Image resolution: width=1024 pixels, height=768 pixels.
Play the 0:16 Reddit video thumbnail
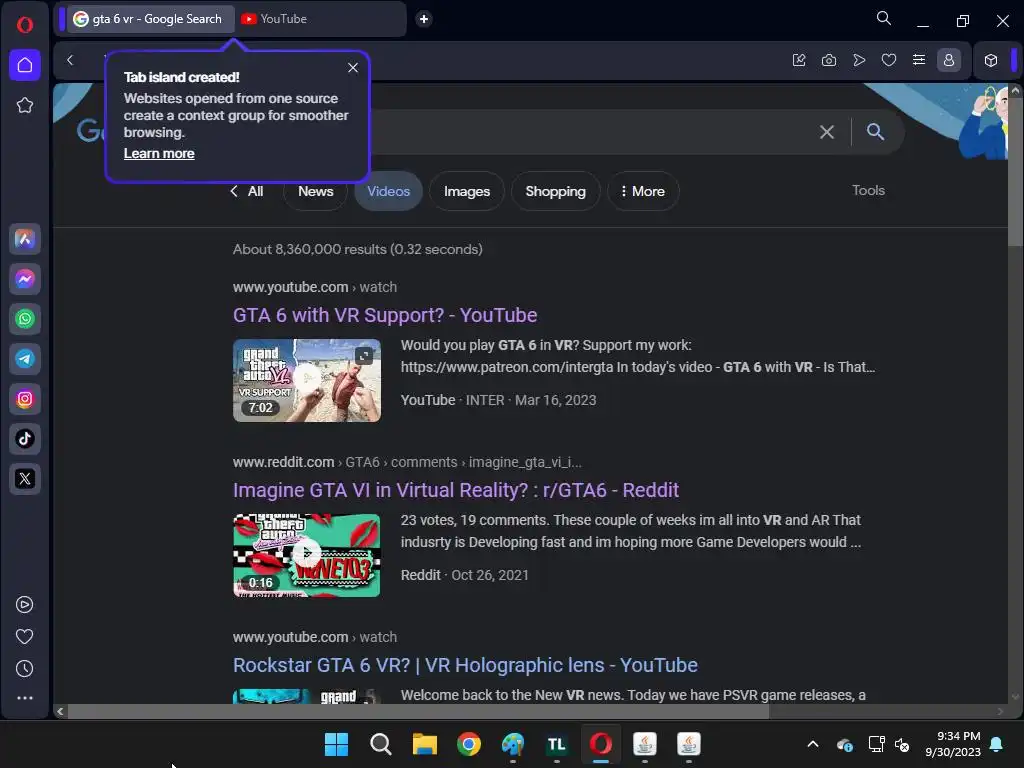tap(307, 555)
